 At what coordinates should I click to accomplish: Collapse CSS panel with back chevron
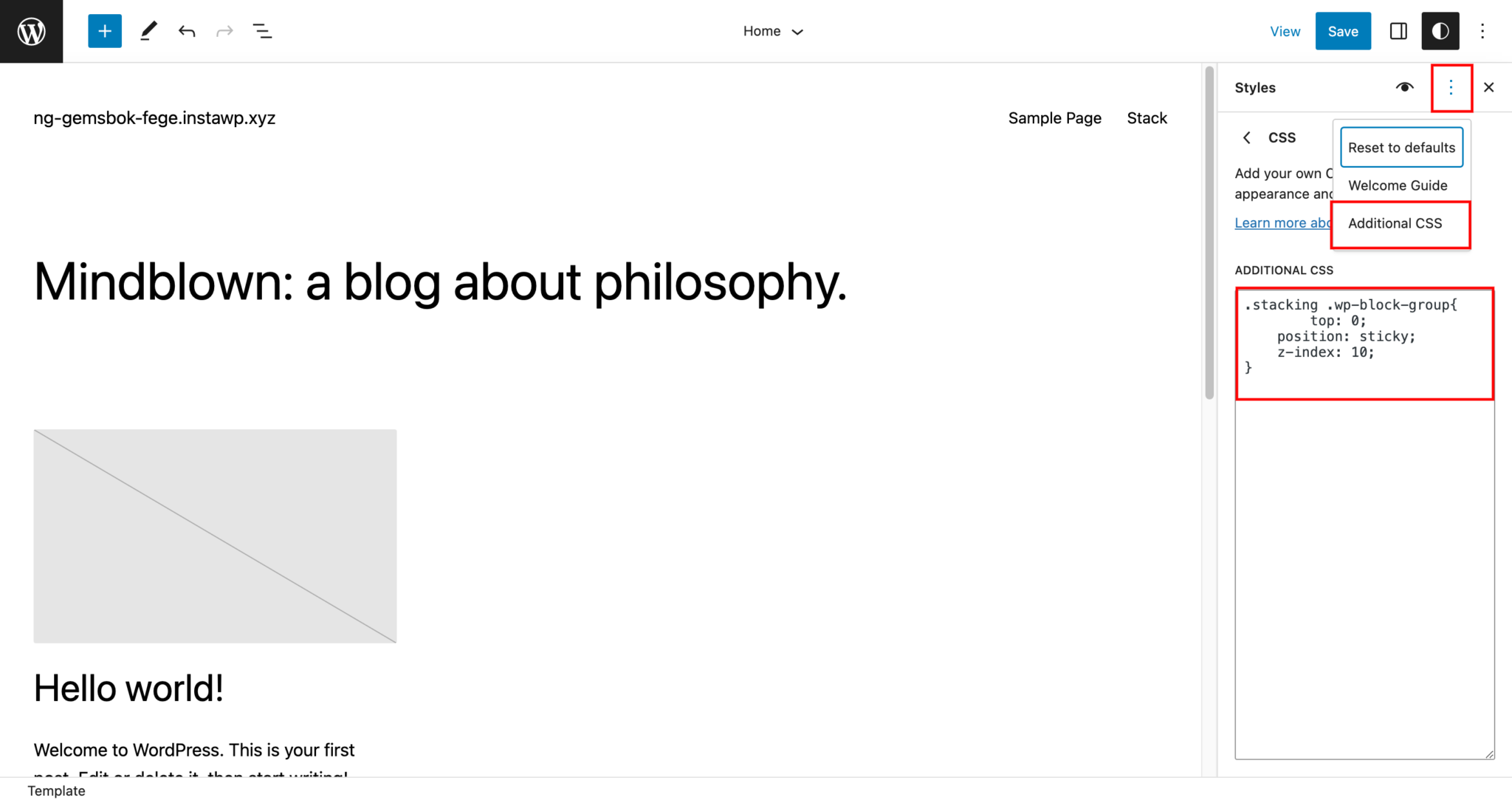1247,137
